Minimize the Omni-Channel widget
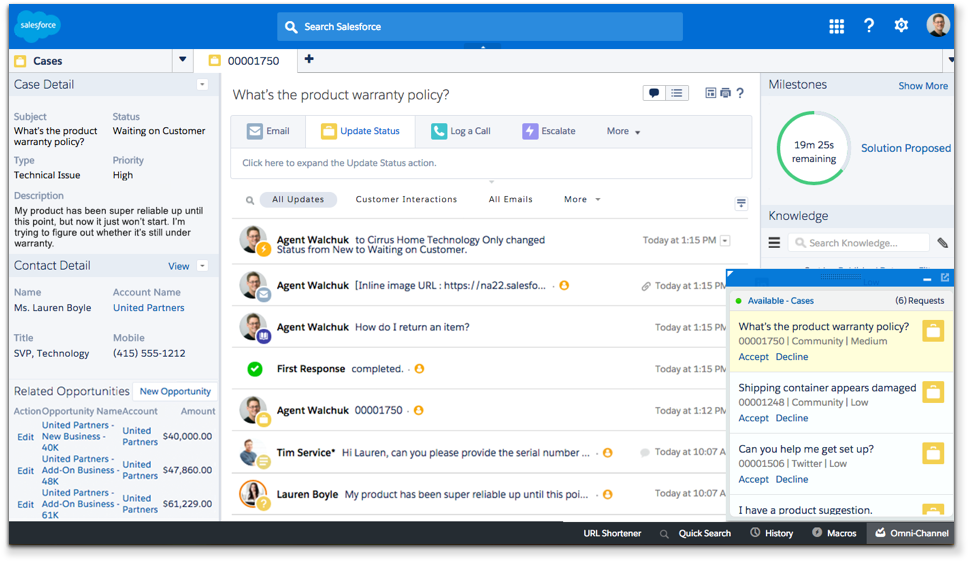This screenshot has width=968, height=561. (927, 280)
